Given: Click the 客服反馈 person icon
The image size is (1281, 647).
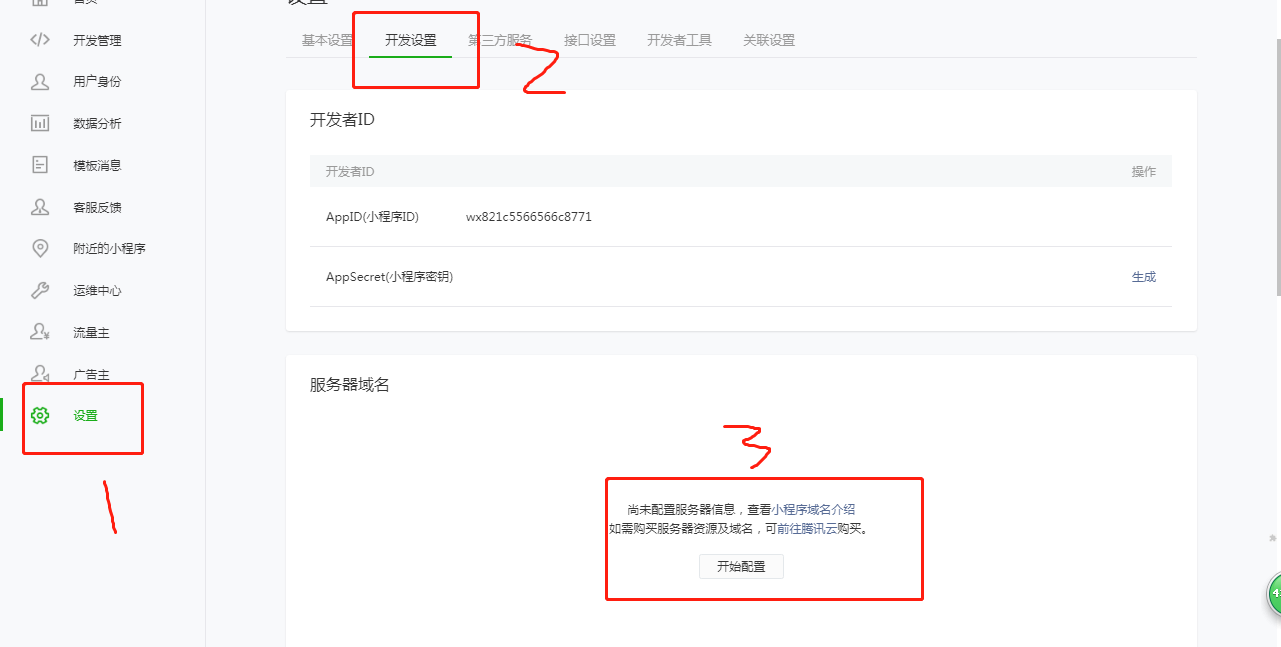Looking at the screenshot, I should point(40,207).
